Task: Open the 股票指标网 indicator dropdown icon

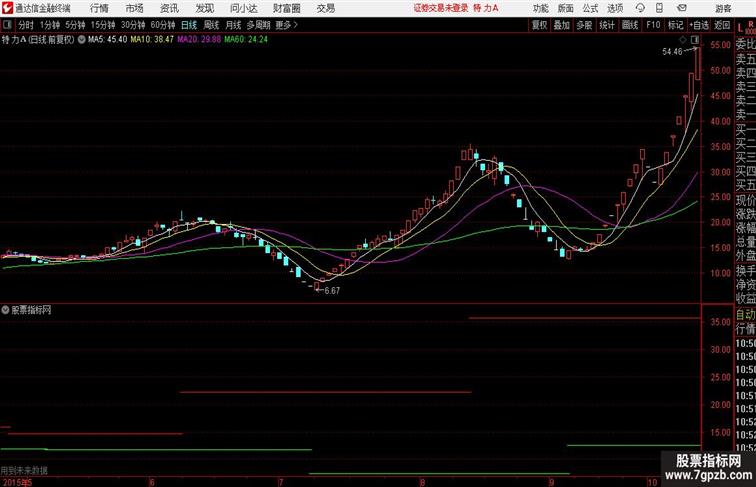Action: click(5, 310)
